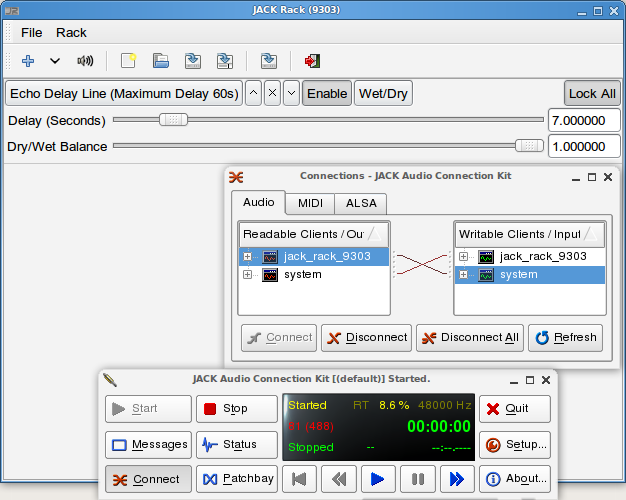Click the Dry/Wet Balance slider handle
This screenshot has height=500, width=626.
coord(529,146)
